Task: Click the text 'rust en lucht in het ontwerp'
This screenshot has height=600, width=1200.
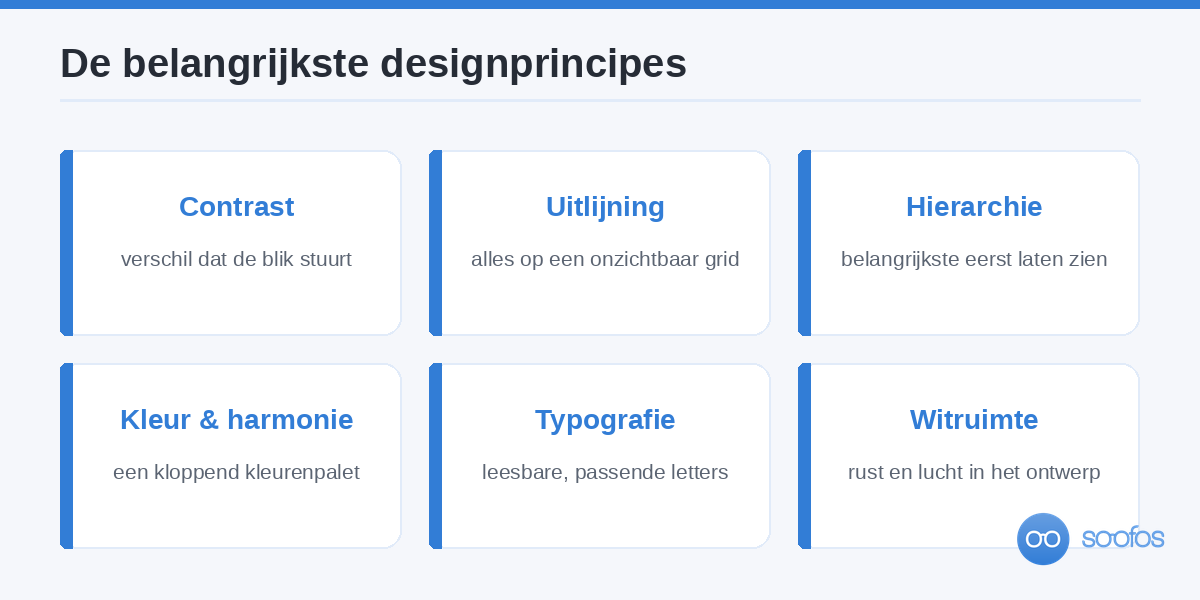Action: click(x=974, y=472)
